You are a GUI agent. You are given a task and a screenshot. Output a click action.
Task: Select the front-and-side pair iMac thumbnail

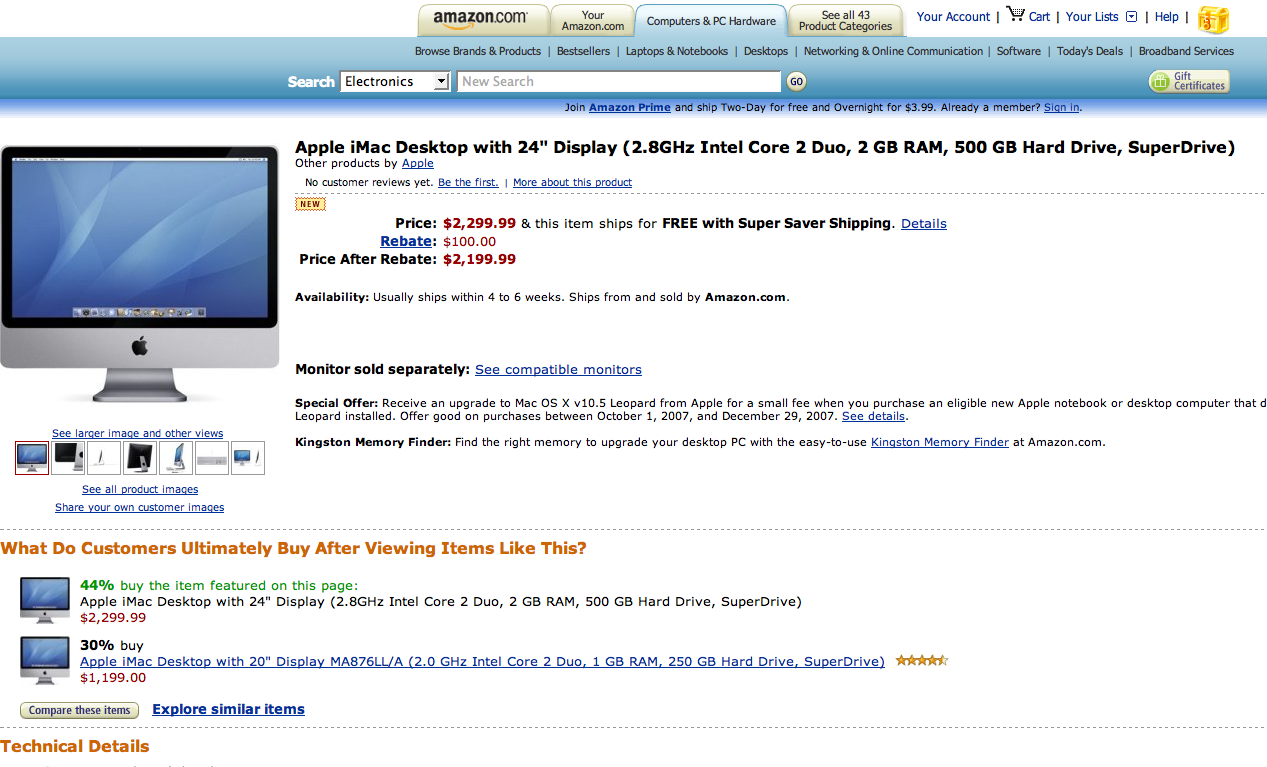click(248, 458)
